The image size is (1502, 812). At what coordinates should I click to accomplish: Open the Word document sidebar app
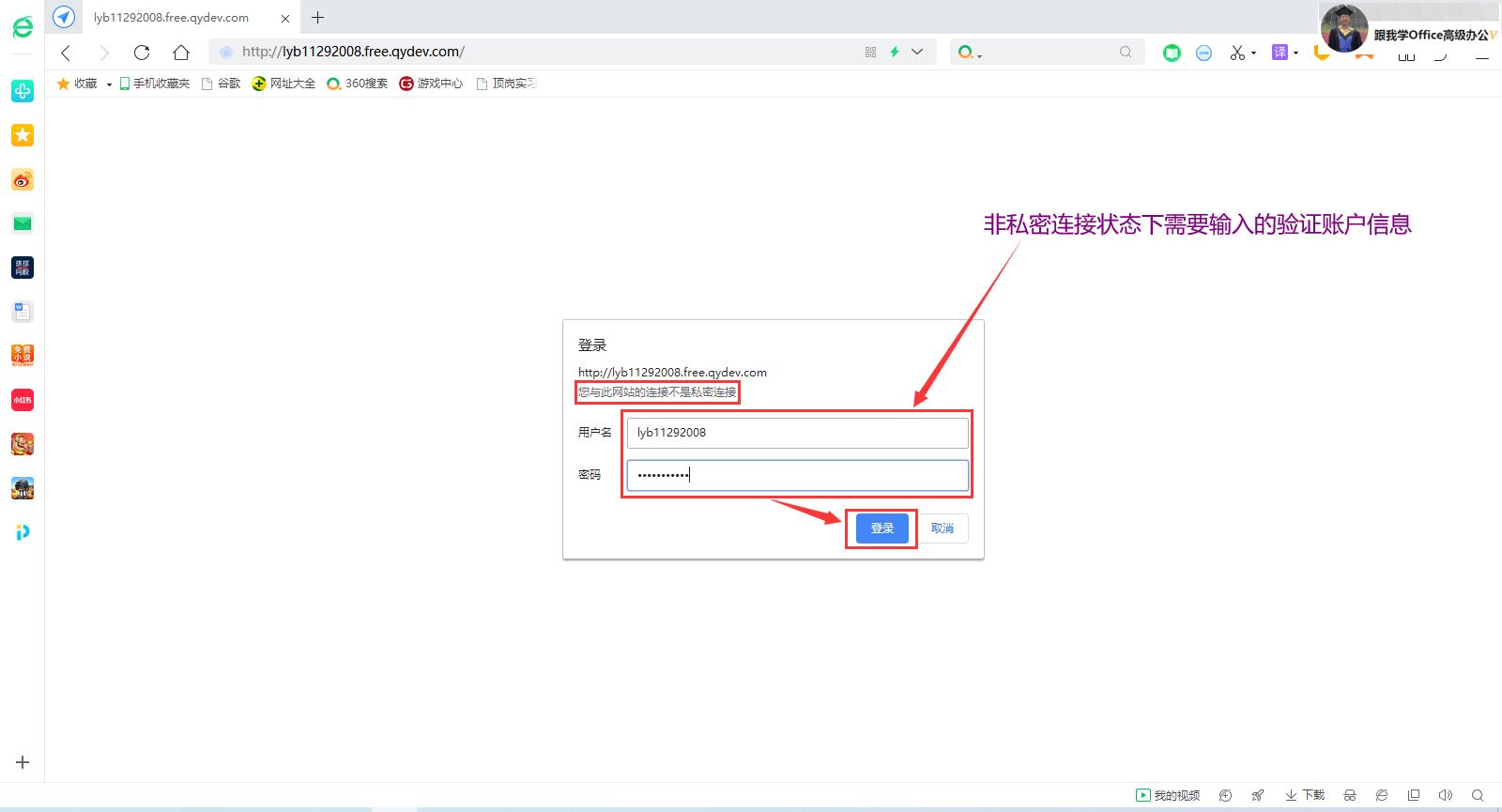(x=23, y=312)
